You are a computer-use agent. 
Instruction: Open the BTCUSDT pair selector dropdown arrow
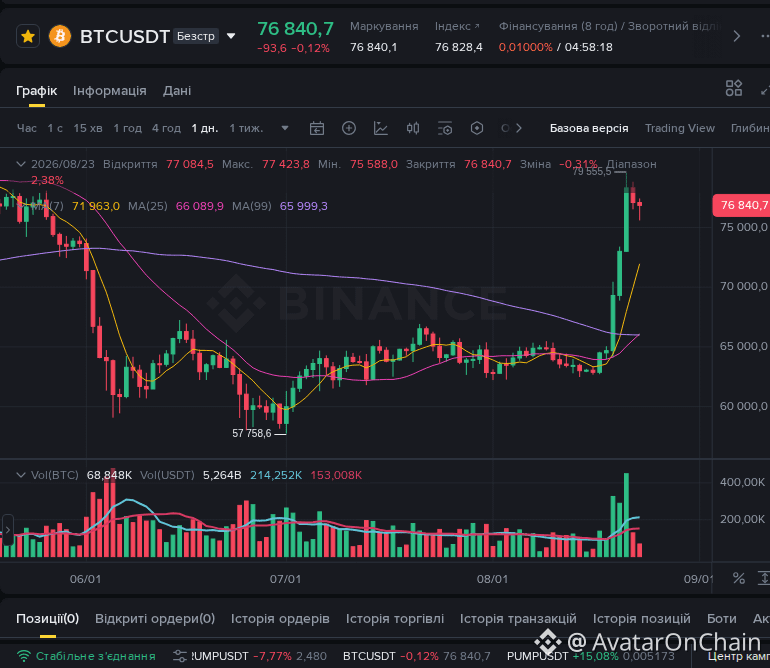pyautogui.click(x=231, y=36)
